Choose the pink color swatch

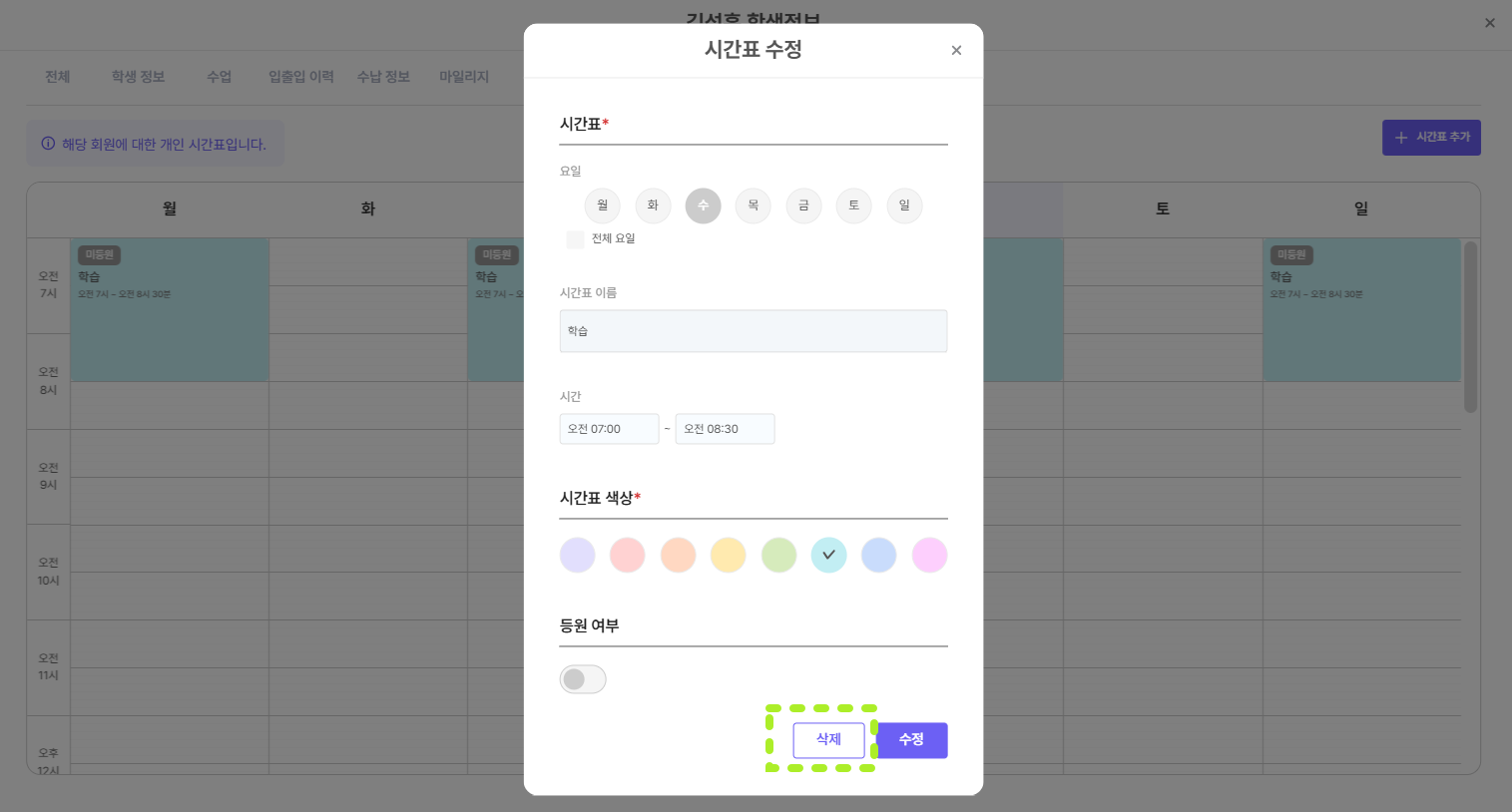pos(929,555)
